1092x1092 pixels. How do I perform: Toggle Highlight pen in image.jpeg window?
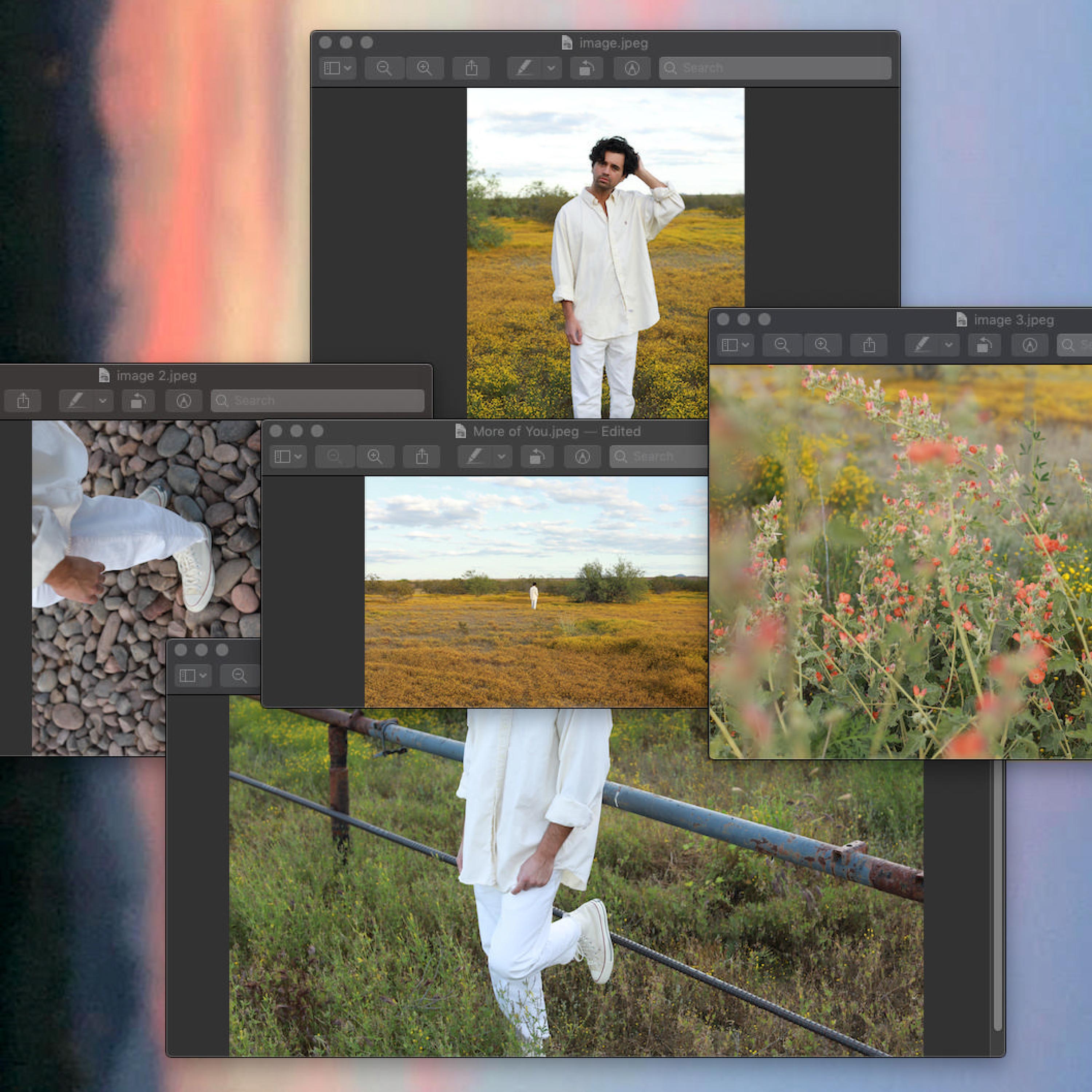pyautogui.click(x=525, y=68)
